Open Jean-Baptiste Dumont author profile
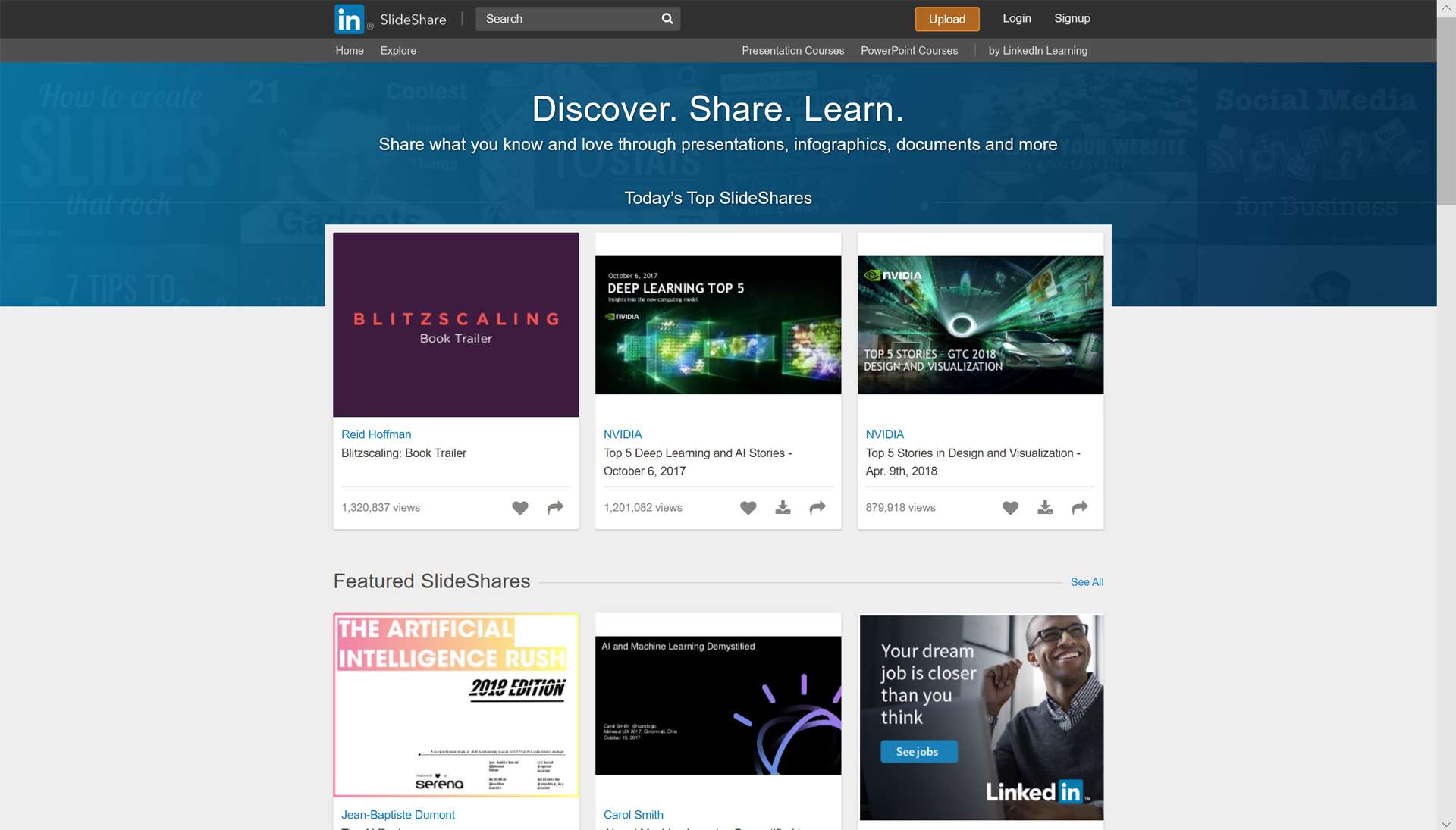 click(x=398, y=815)
